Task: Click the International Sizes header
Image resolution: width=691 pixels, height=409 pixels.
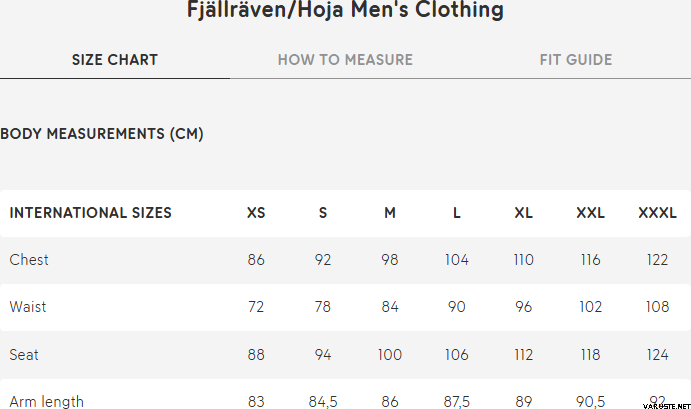Action: point(91,213)
